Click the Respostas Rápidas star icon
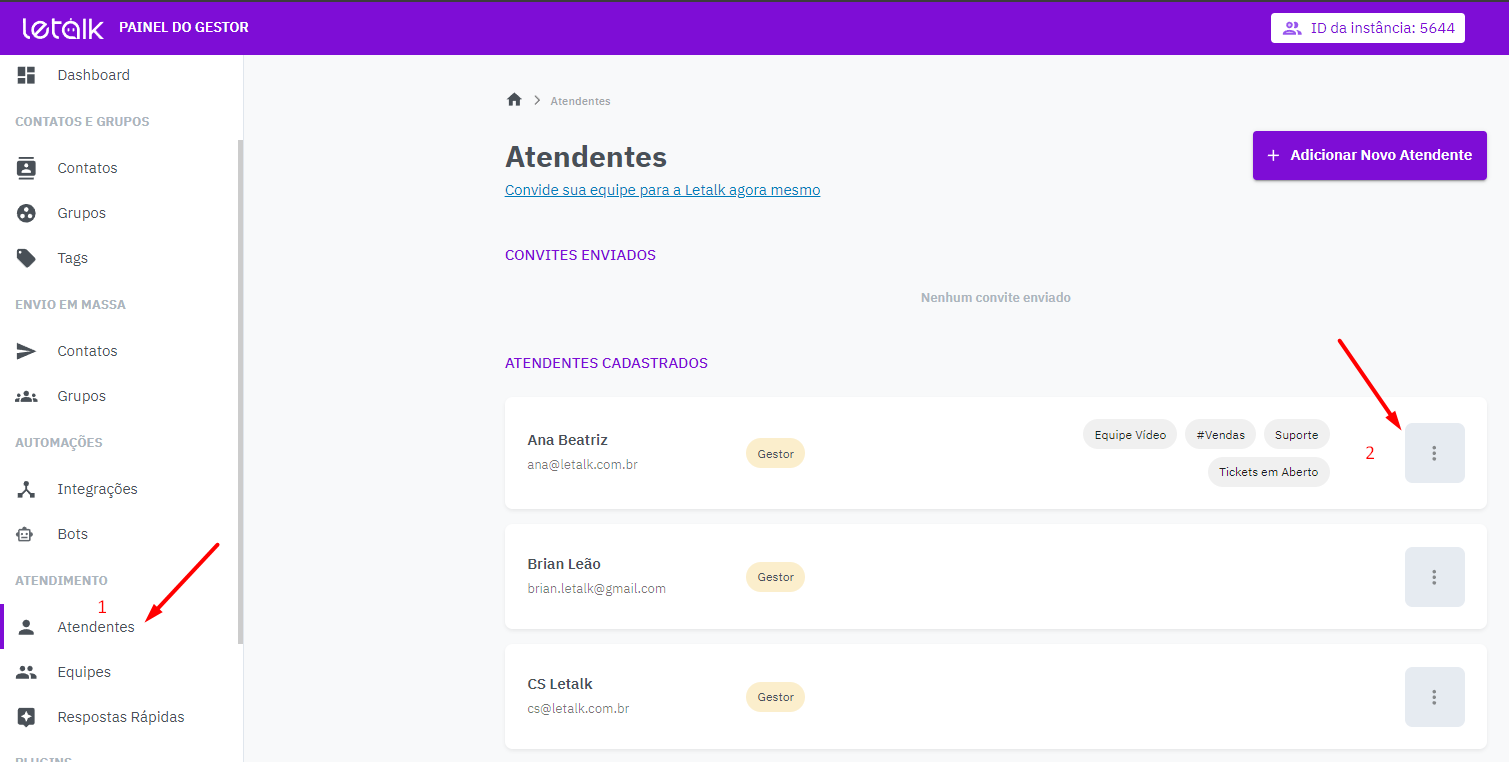Viewport: 1509px width, 762px height. pos(26,717)
